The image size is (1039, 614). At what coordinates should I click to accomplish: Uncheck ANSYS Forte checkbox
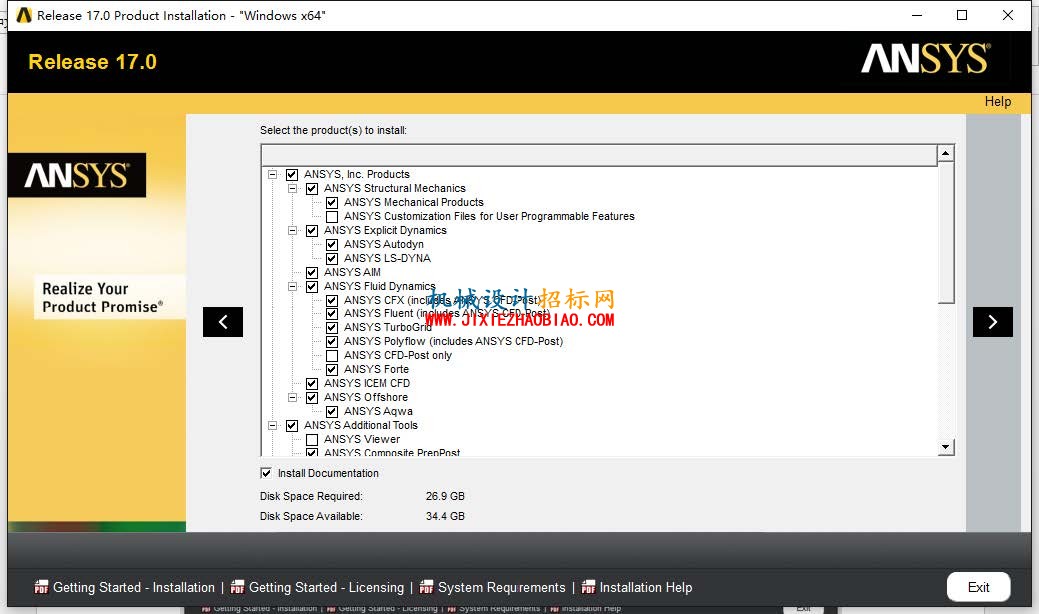click(332, 370)
